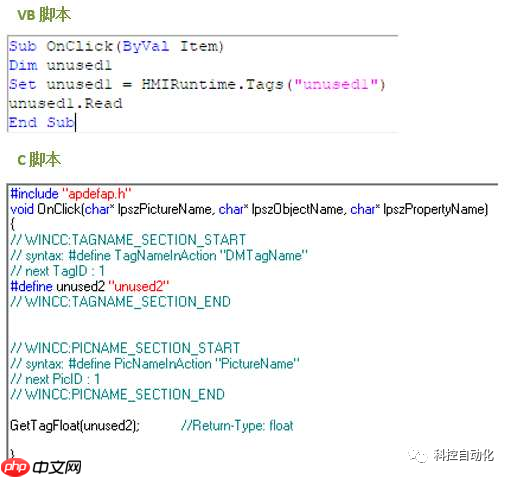Click the WeChat watermark icon
Viewport: 509px width, 477px height.
[418, 455]
